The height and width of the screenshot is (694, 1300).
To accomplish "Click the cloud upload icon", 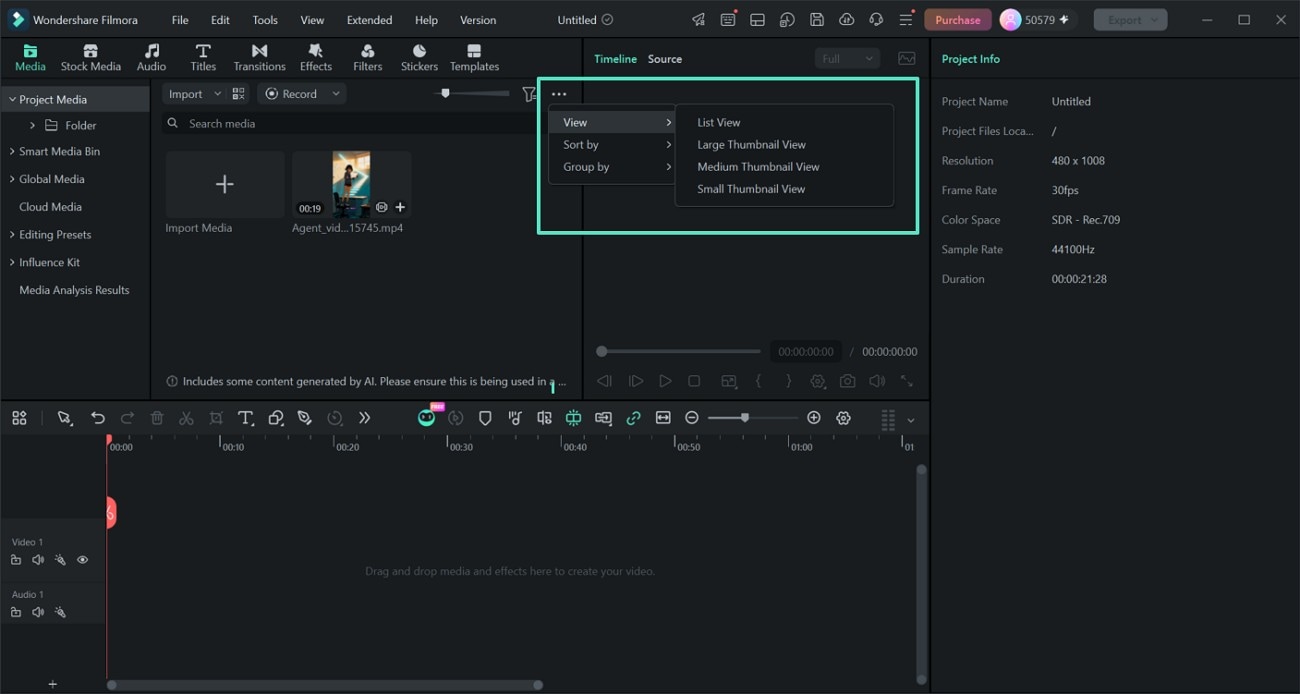I will [x=847, y=20].
